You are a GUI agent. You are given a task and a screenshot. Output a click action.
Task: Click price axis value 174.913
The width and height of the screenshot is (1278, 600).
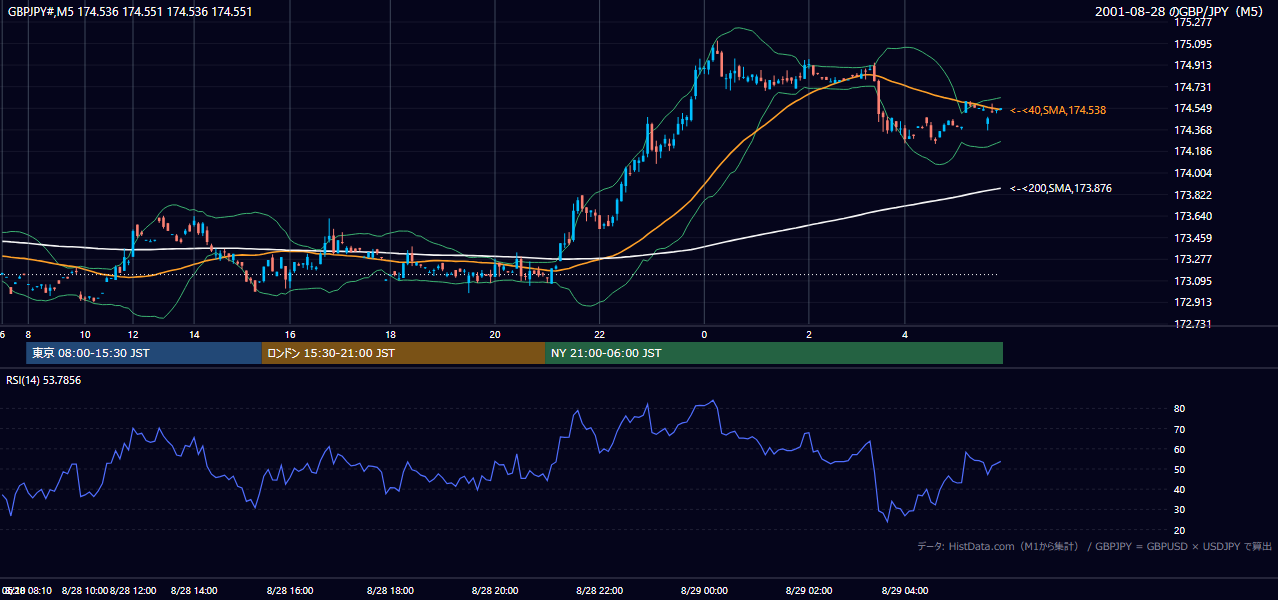pyautogui.click(x=1192, y=66)
